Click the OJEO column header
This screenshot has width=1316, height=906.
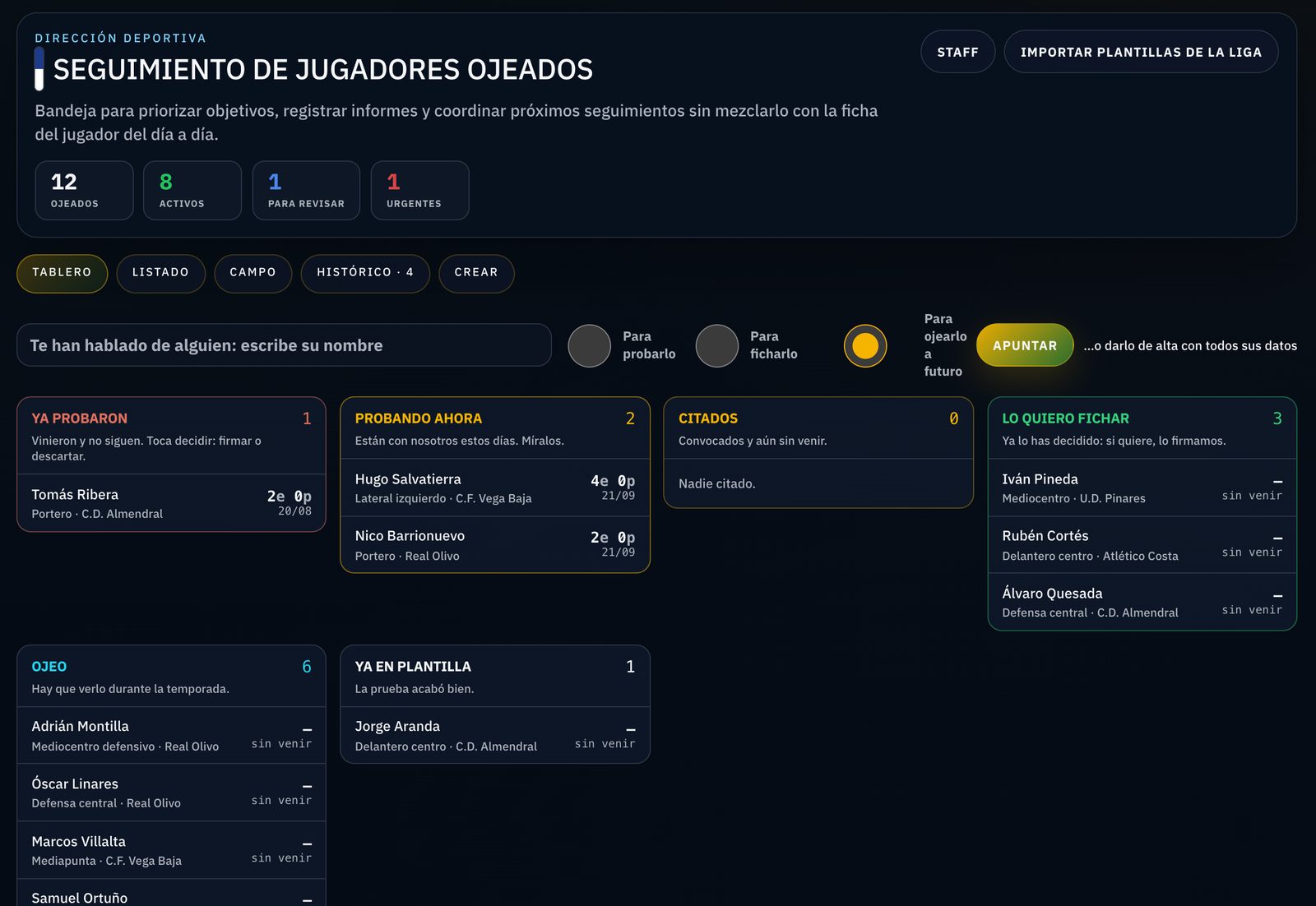[x=171, y=677]
